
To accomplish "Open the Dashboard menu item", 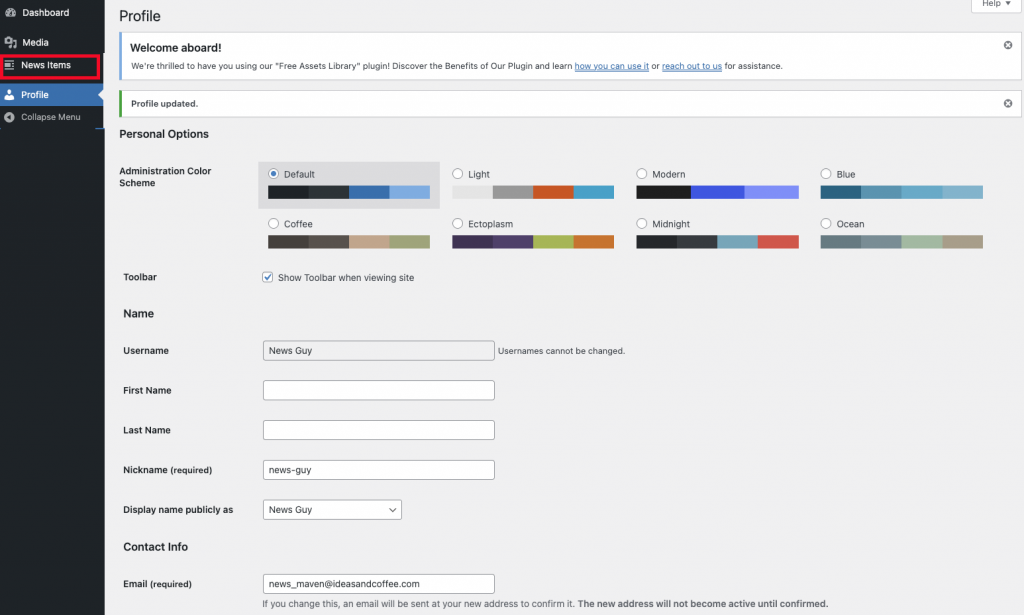I will 45,13.
